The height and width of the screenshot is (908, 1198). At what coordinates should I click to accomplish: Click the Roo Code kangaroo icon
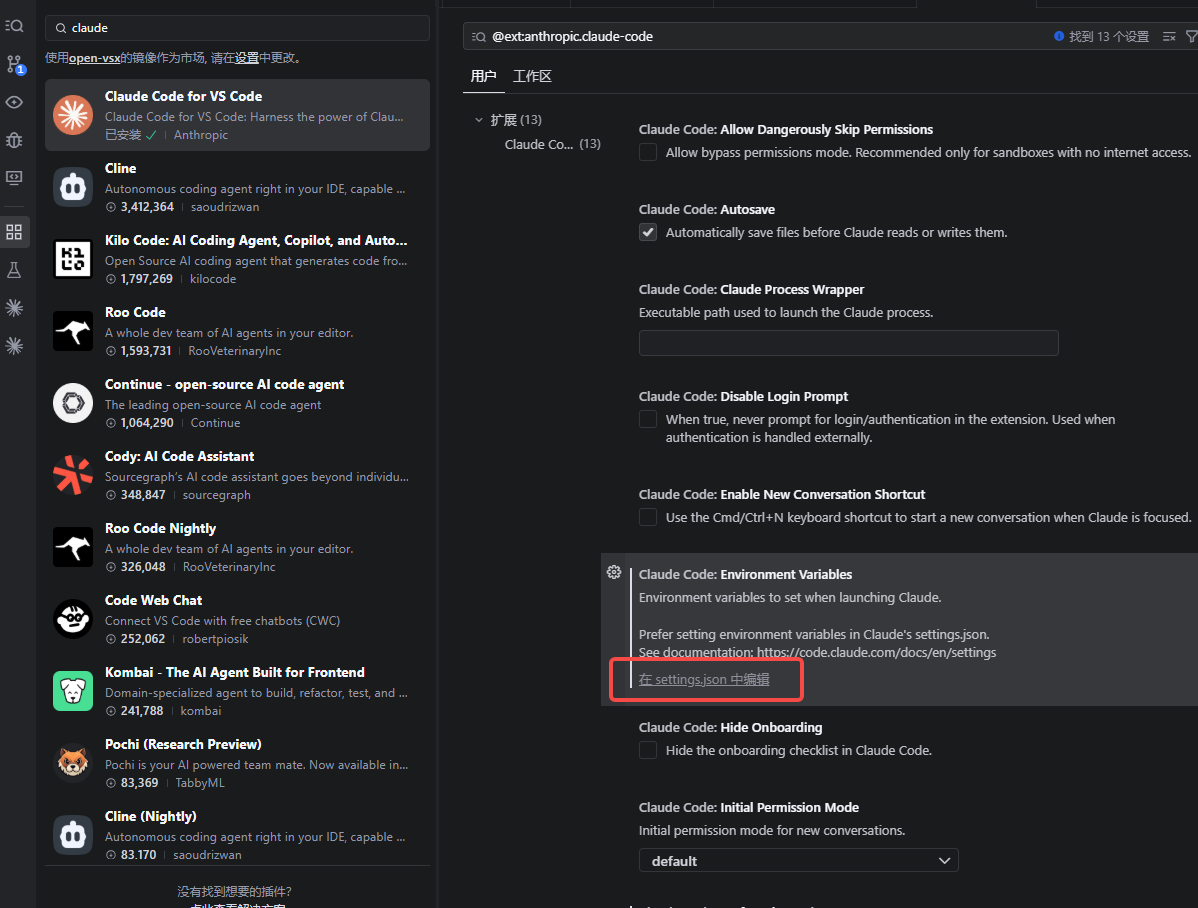(73, 331)
